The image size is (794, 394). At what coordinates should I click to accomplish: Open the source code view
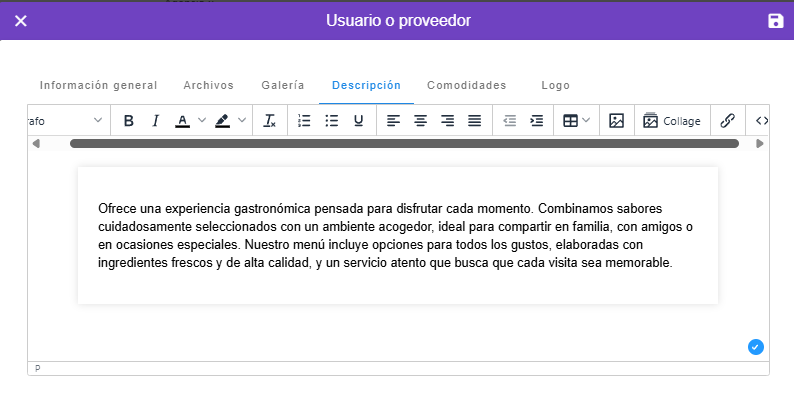pos(762,121)
